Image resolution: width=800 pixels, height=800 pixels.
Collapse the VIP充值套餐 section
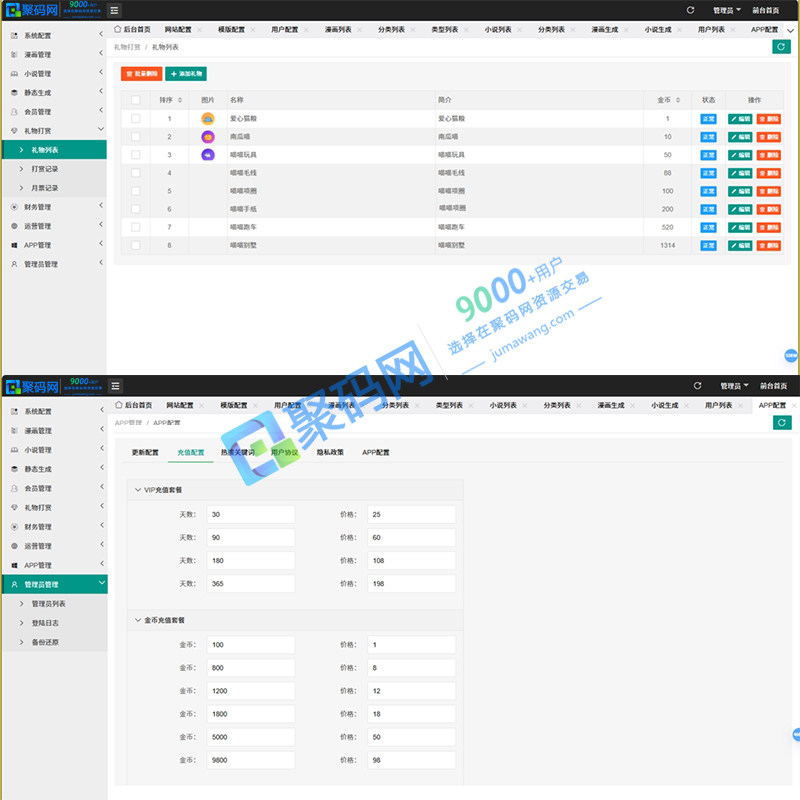pos(138,490)
